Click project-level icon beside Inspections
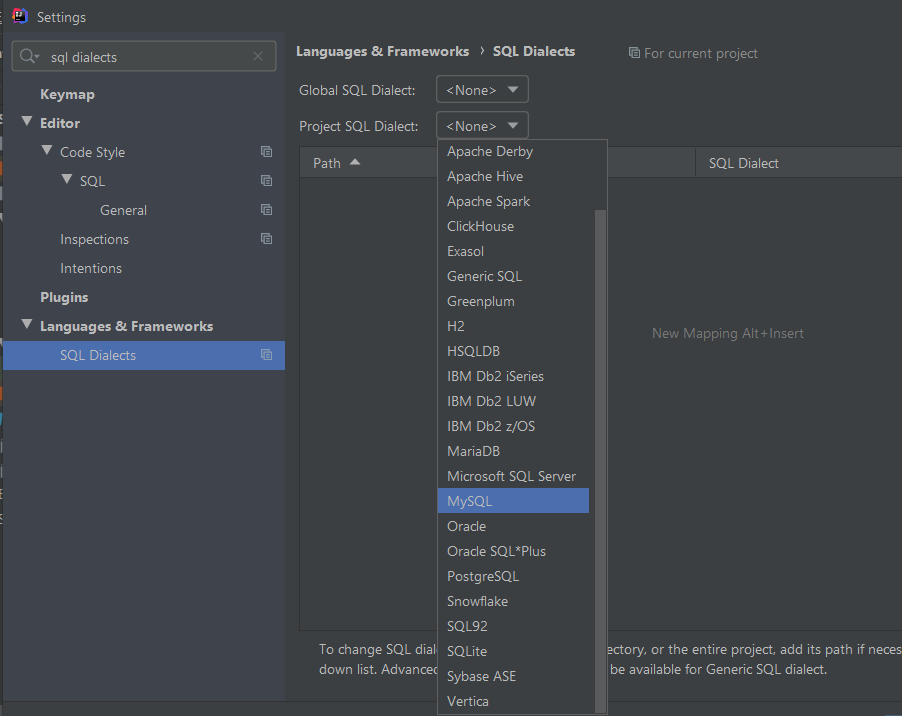902x716 pixels. click(x=266, y=238)
